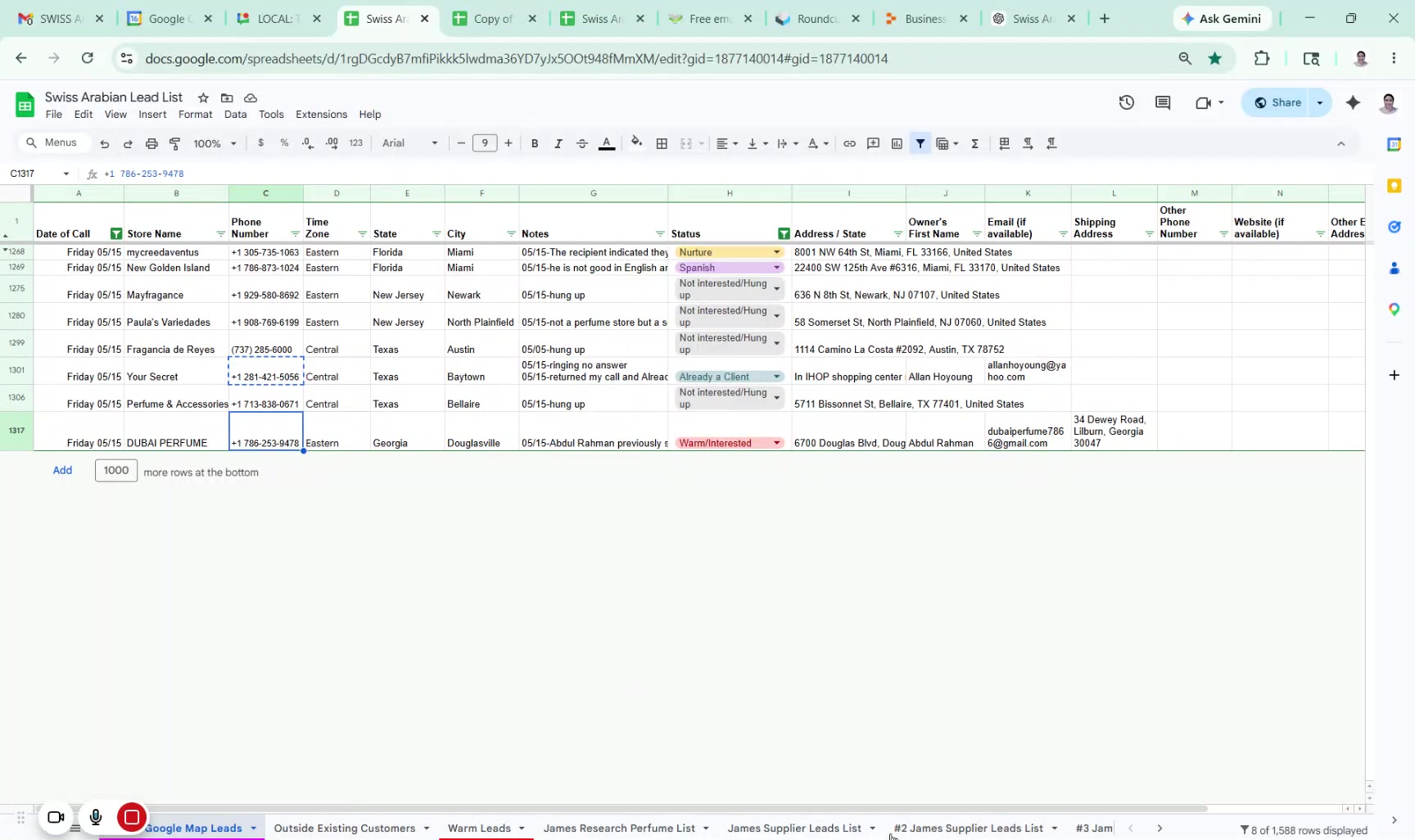Screen dimensions: 1415x840
Task: Undo the last action
Action: point(105,143)
